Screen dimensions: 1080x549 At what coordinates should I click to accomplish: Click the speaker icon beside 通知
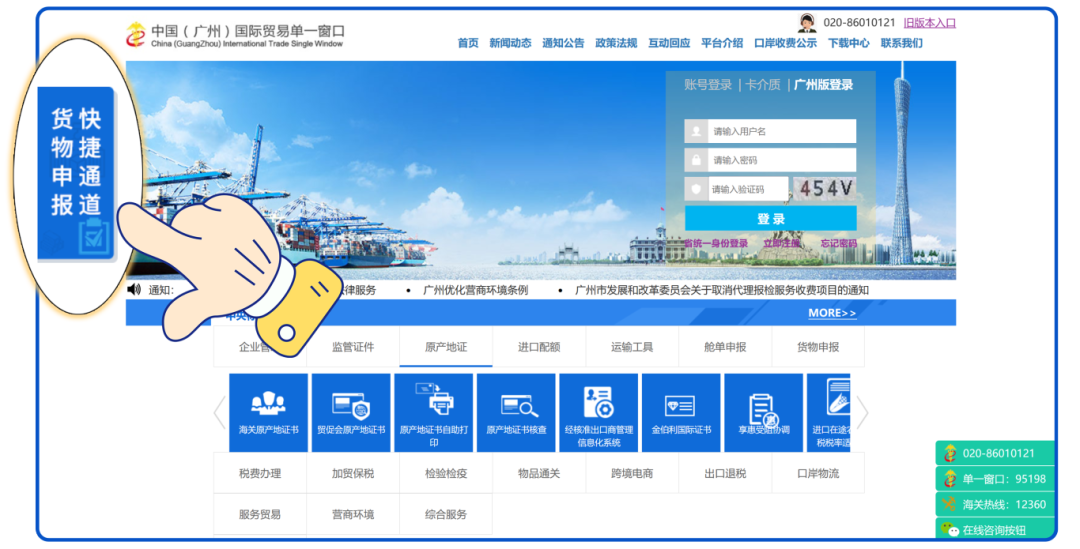coord(134,289)
